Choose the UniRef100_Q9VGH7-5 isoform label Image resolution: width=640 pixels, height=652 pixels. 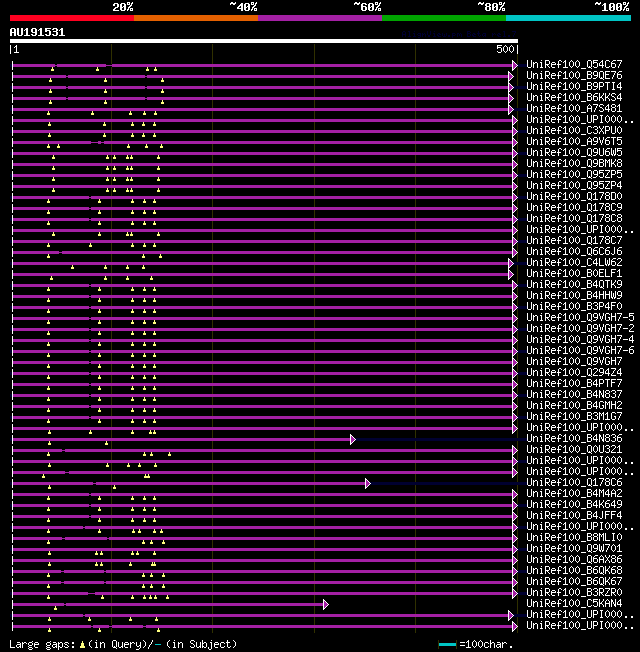click(x=580, y=318)
